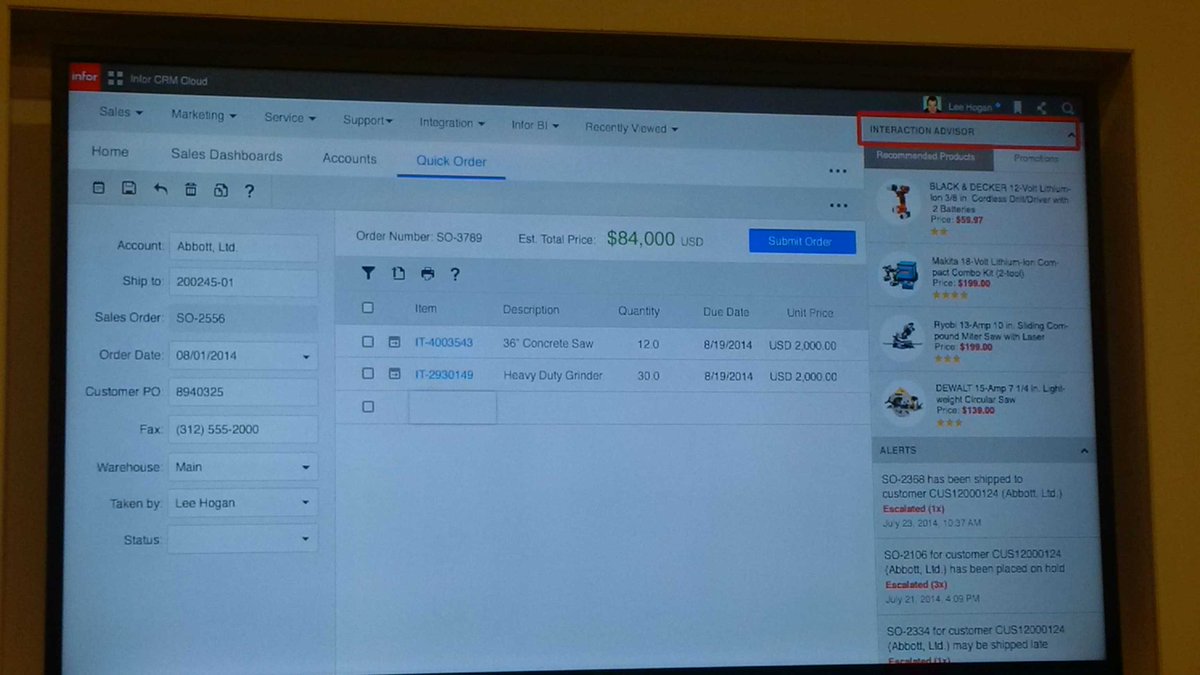1200x675 pixels.
Task: Open item link IT-2930149
Action: (444, 375)
